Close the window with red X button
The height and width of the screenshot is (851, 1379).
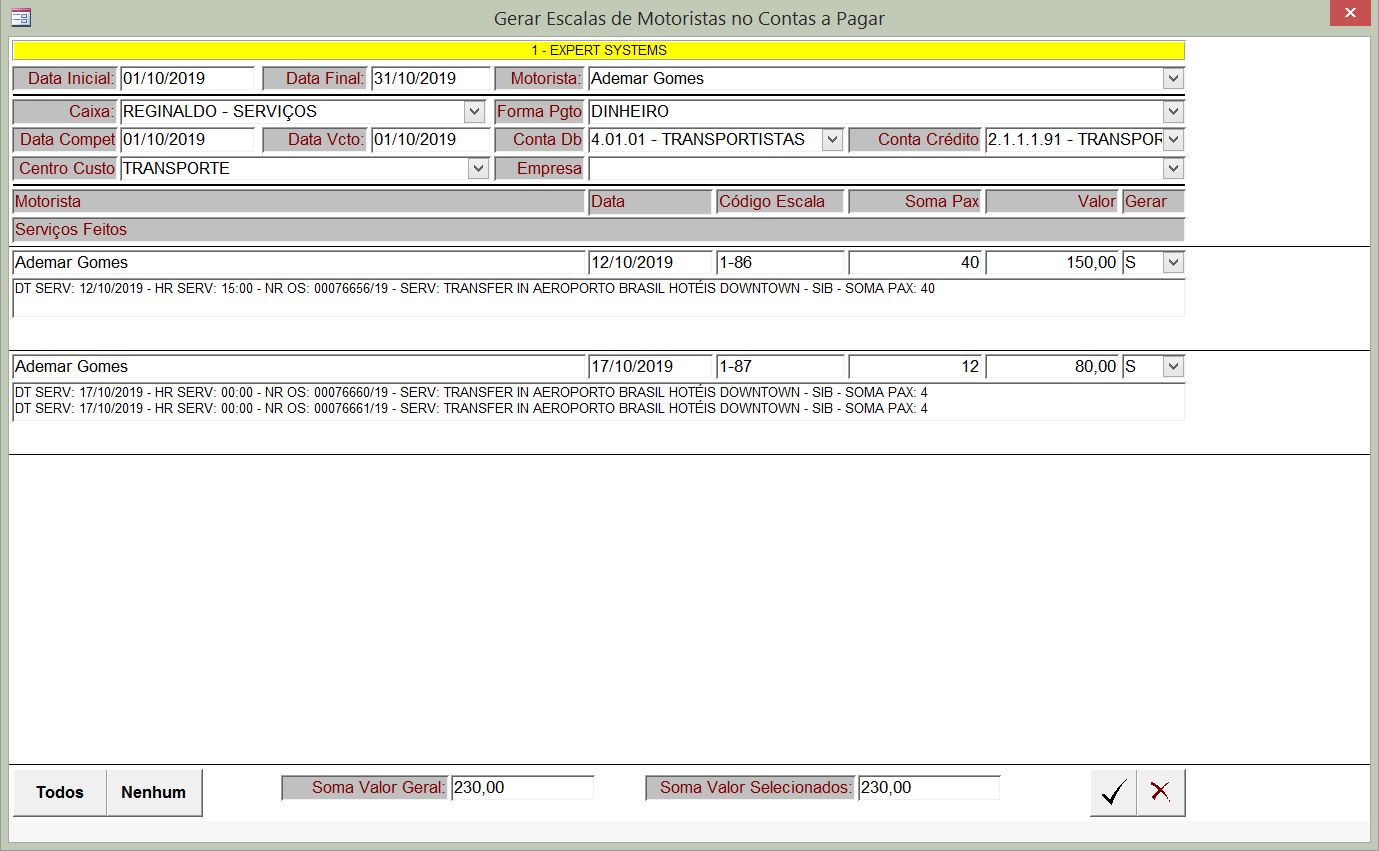coord(1351,15)
